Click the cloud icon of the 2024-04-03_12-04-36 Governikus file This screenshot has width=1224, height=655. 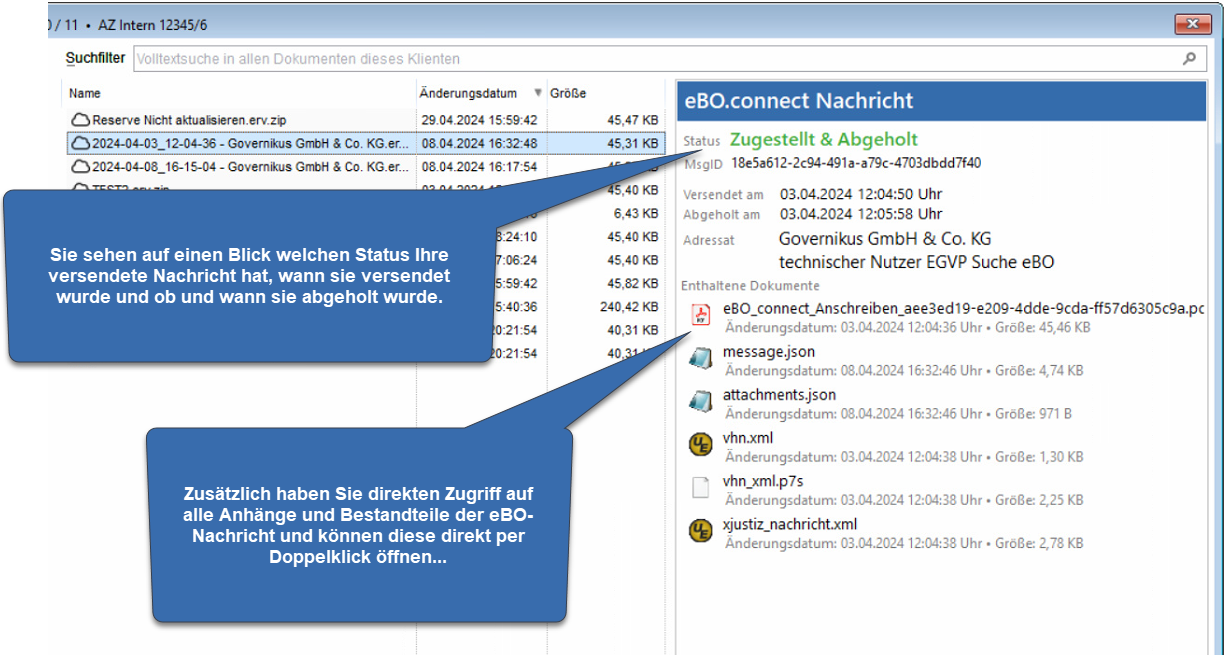pyautogui.click(x=80, y=144)
